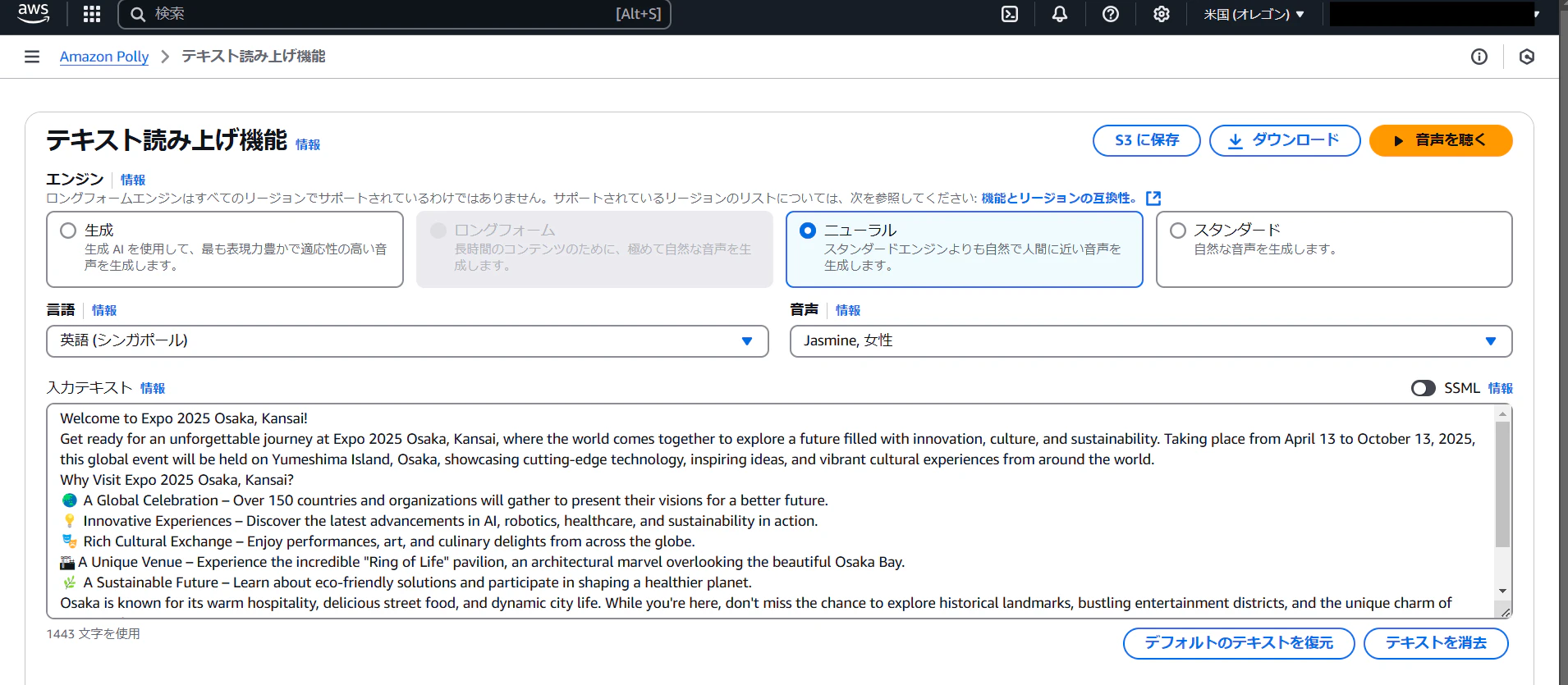
Task: Click the テキストを消去 button
Action: (1436, 643)
